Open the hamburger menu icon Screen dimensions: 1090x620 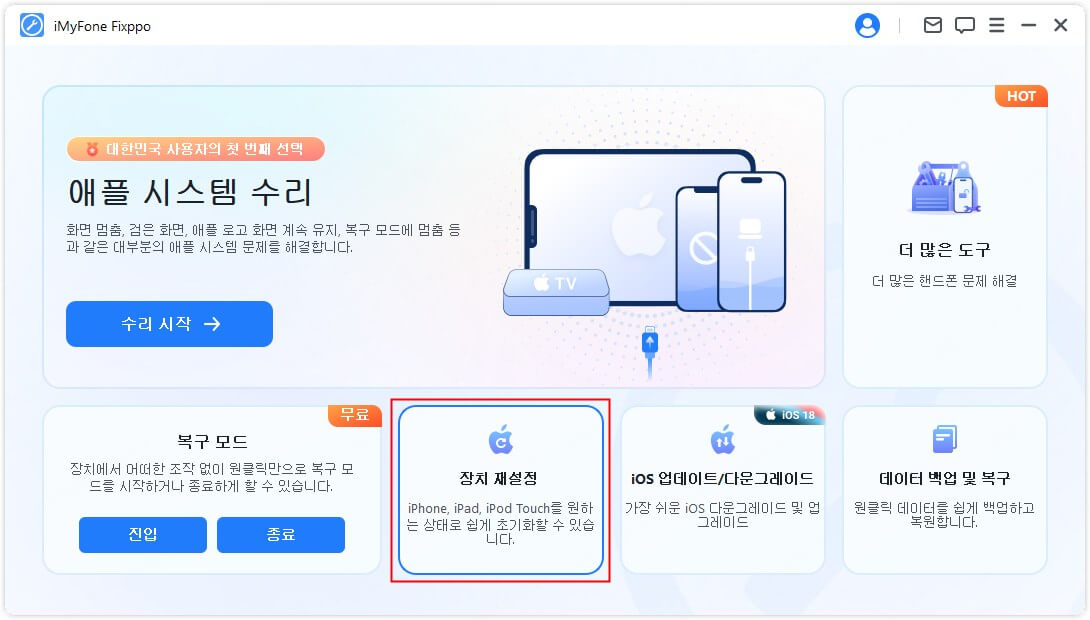pos(996,26)
